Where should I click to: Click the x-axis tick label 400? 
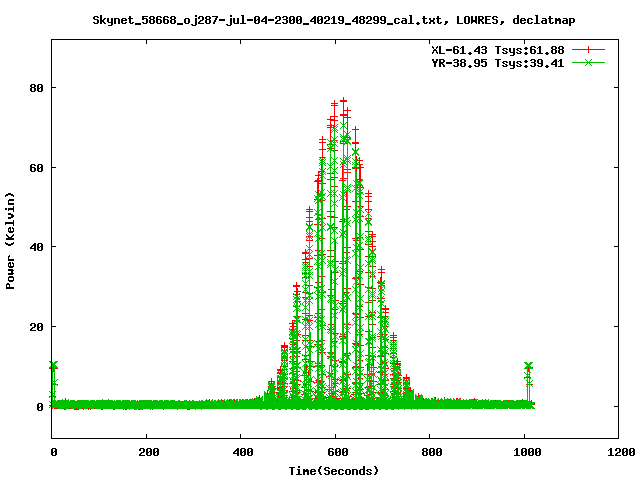[243, 452]
